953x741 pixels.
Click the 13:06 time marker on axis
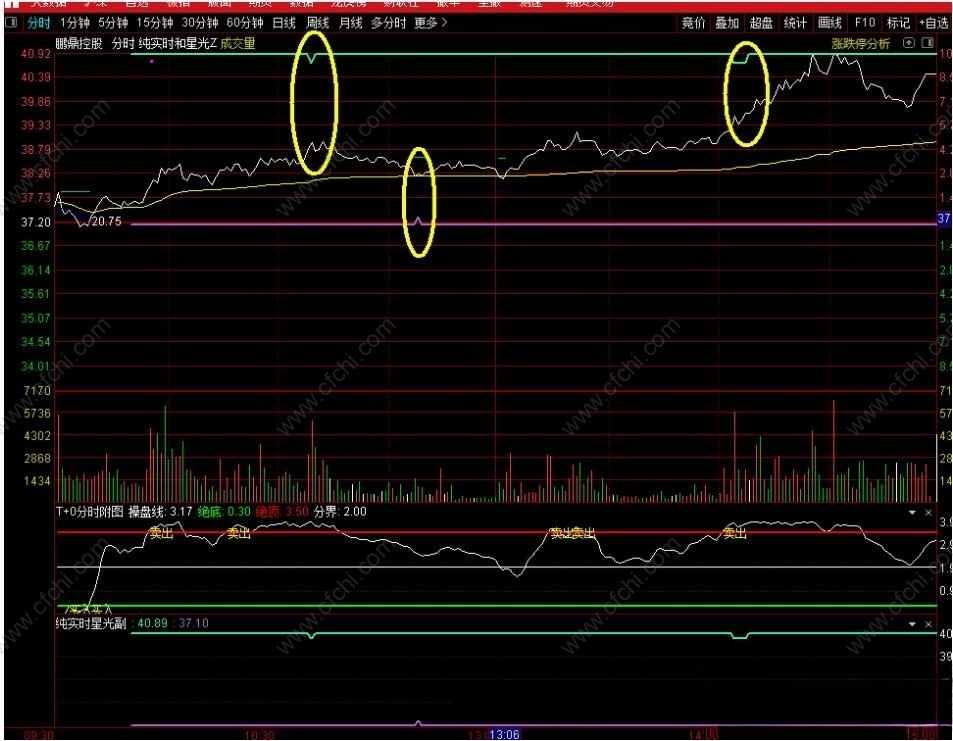[x=504, y=734]
